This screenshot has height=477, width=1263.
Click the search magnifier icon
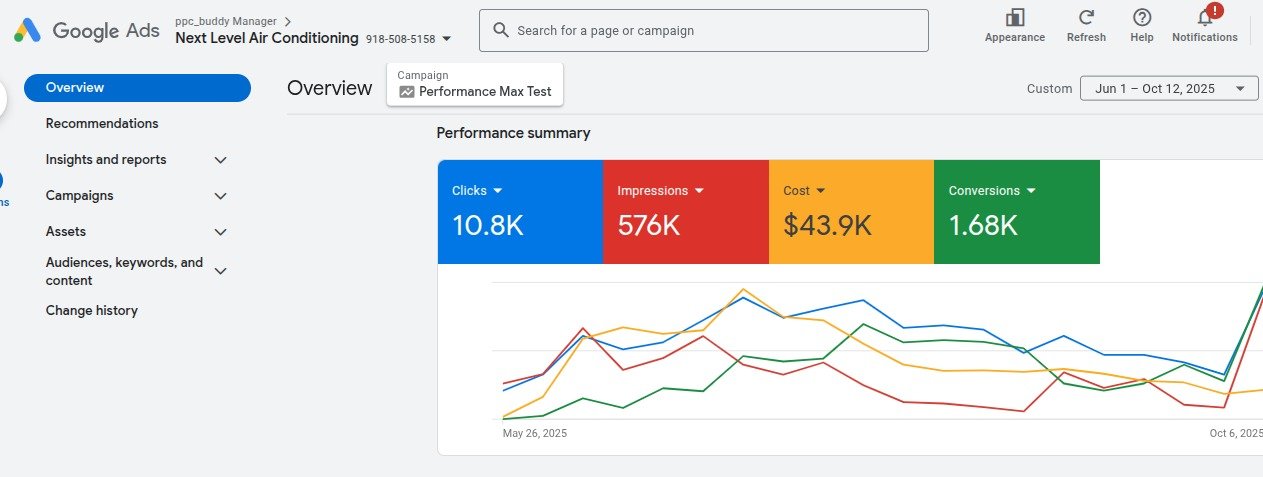tap(500, 31)
